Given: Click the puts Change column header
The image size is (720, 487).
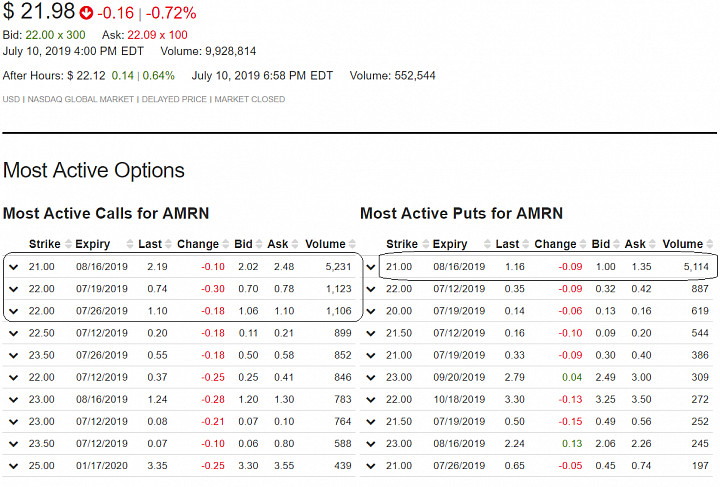Looking at the screenshot, I should 555,244.
